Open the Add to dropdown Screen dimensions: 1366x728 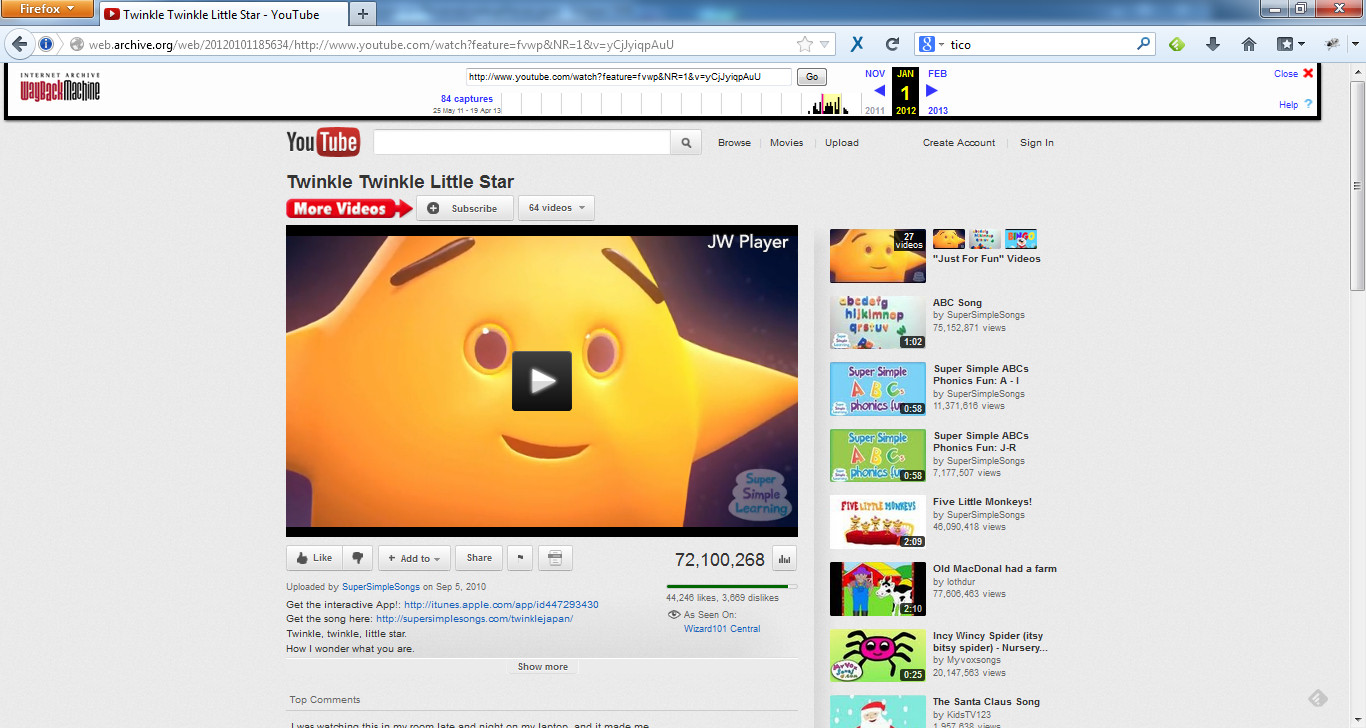coord(412,558)
